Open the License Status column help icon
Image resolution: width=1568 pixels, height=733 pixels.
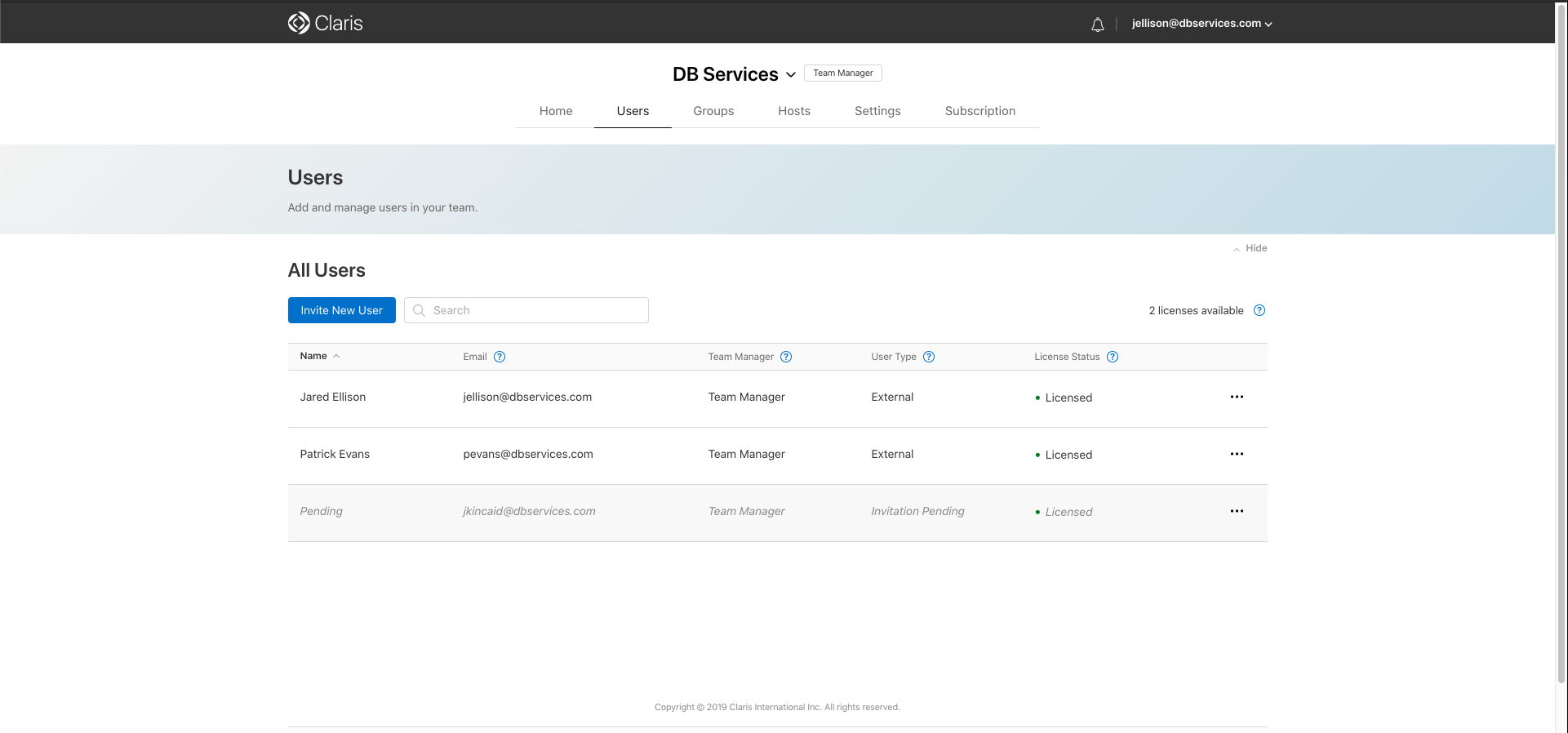tap(1113, 357)
